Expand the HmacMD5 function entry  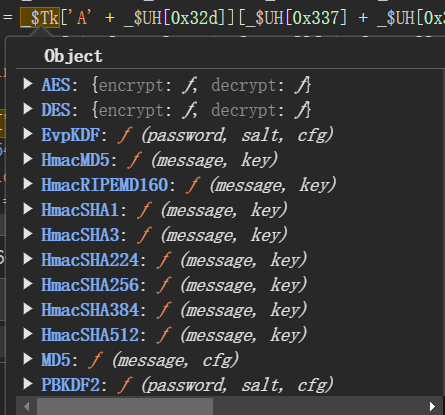[x=28, y=159]
